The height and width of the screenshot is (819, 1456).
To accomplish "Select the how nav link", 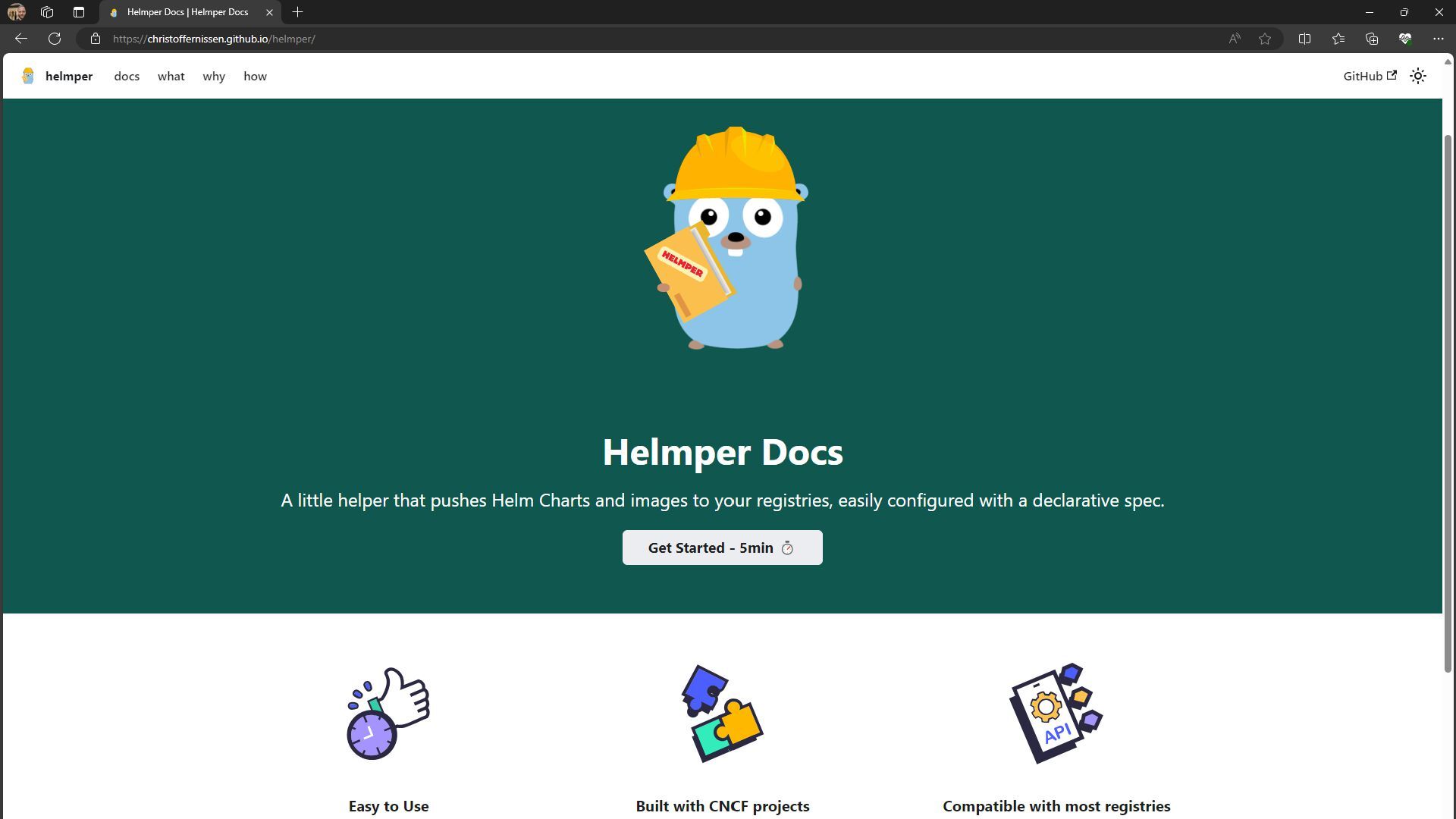I will click(255, 77).
